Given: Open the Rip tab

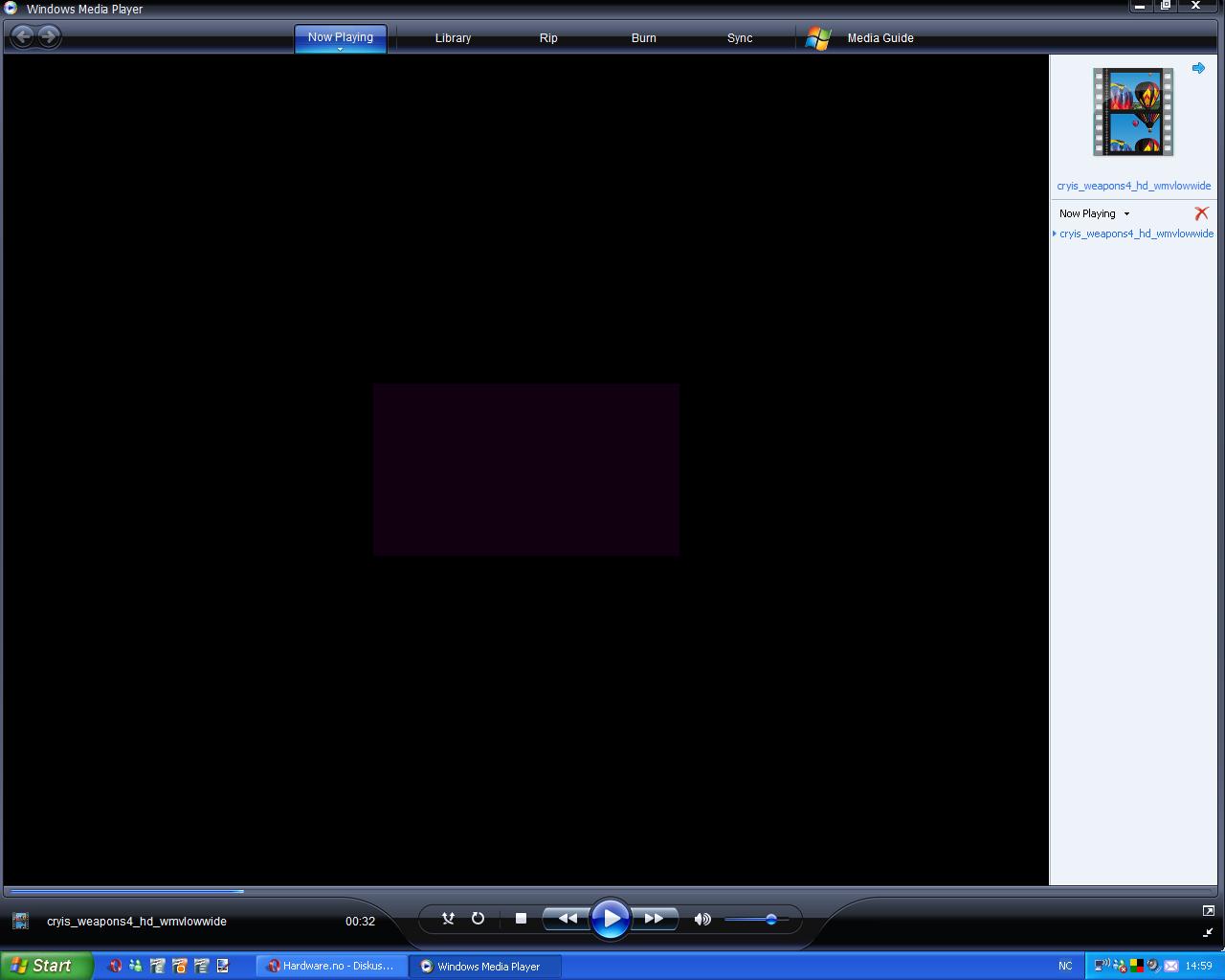Looking at the screenshot, I should click(548, 38).
